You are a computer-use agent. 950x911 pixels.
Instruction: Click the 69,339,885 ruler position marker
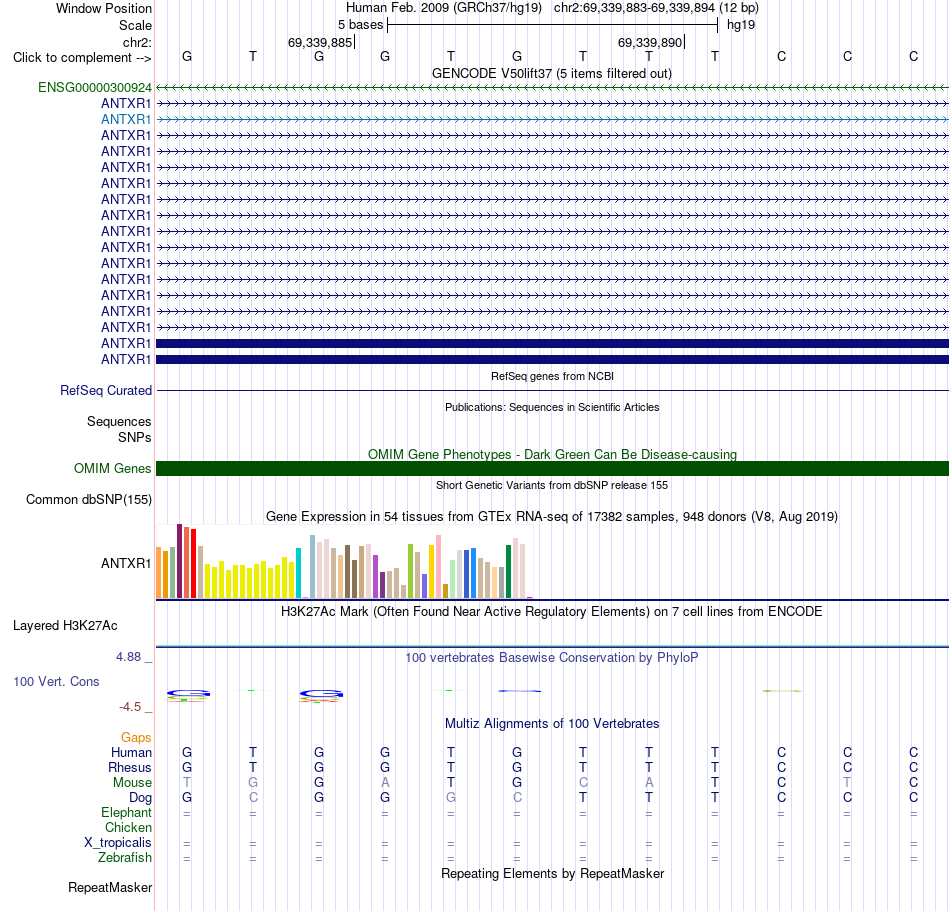pyautogui.click(x=320, y=42)
